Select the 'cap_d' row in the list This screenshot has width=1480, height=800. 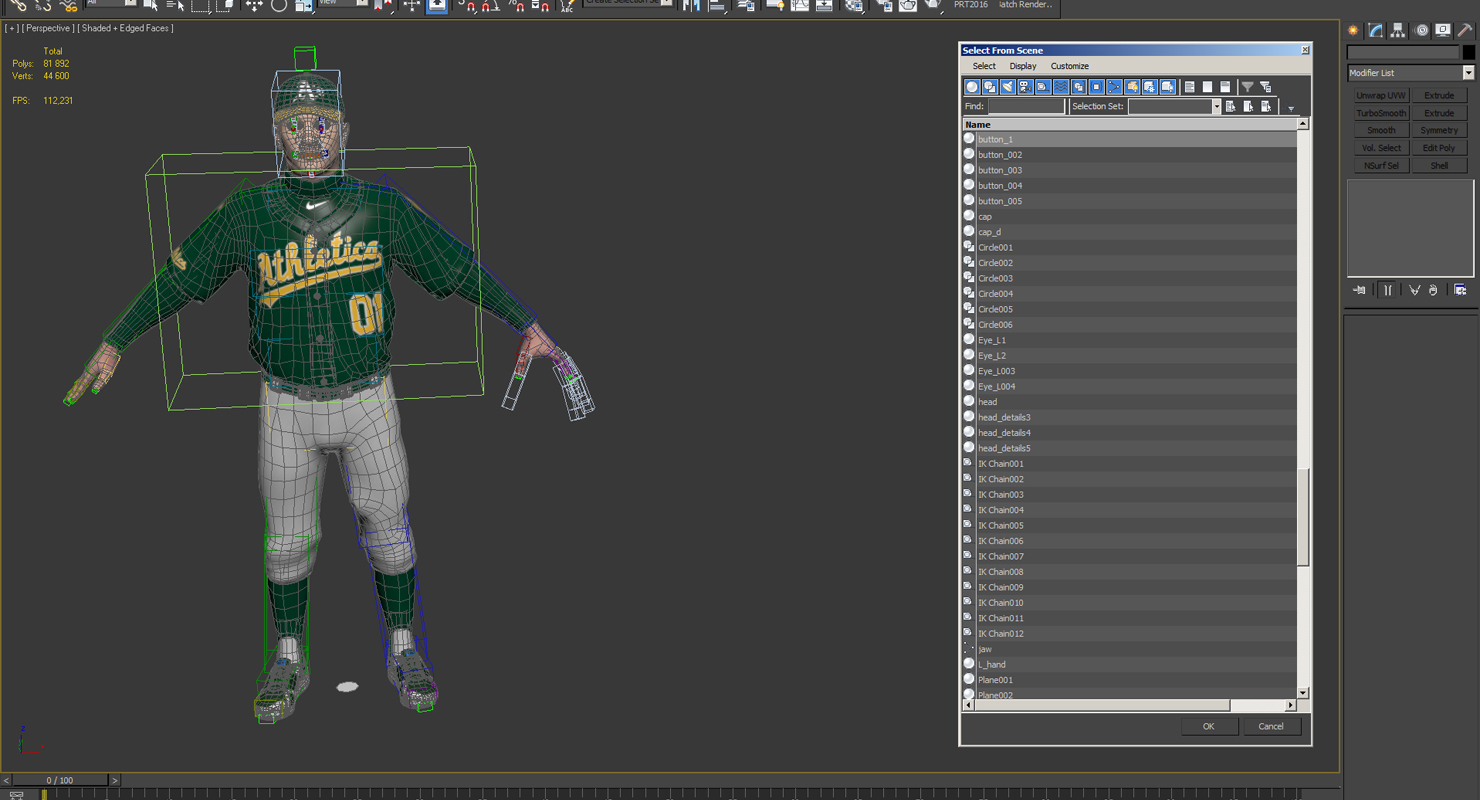click(x=1129, y=232)
